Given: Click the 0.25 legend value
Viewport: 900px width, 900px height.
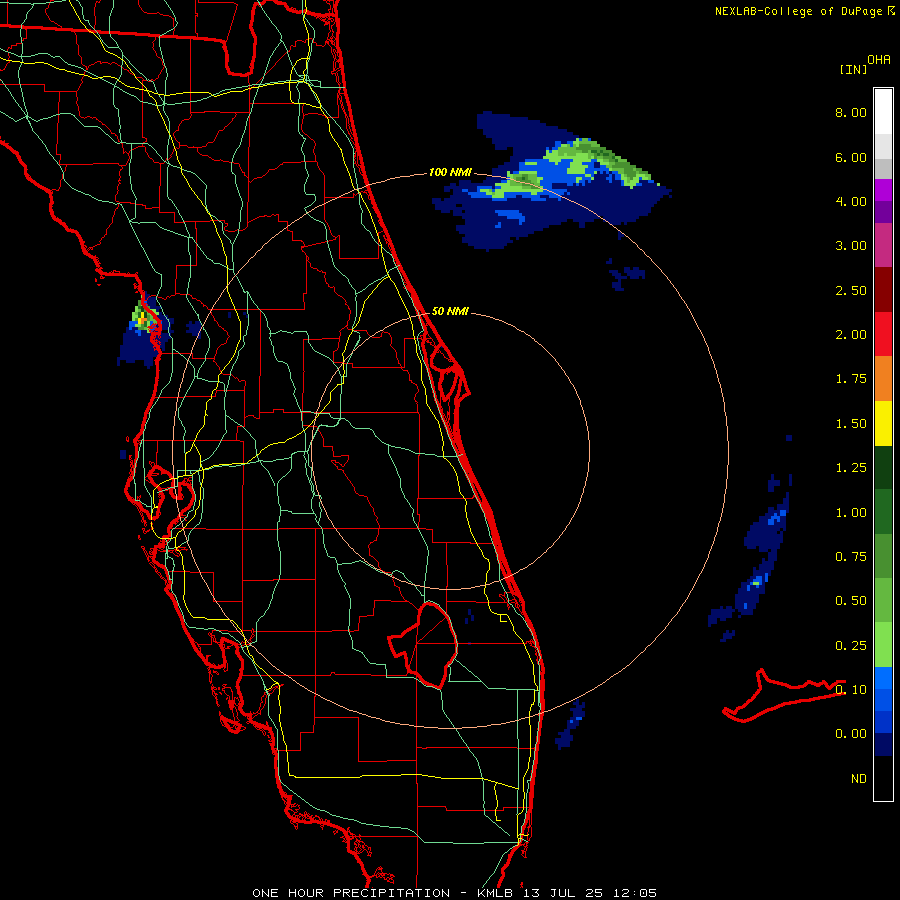Looking at the screenshot, I should point(851,646).
